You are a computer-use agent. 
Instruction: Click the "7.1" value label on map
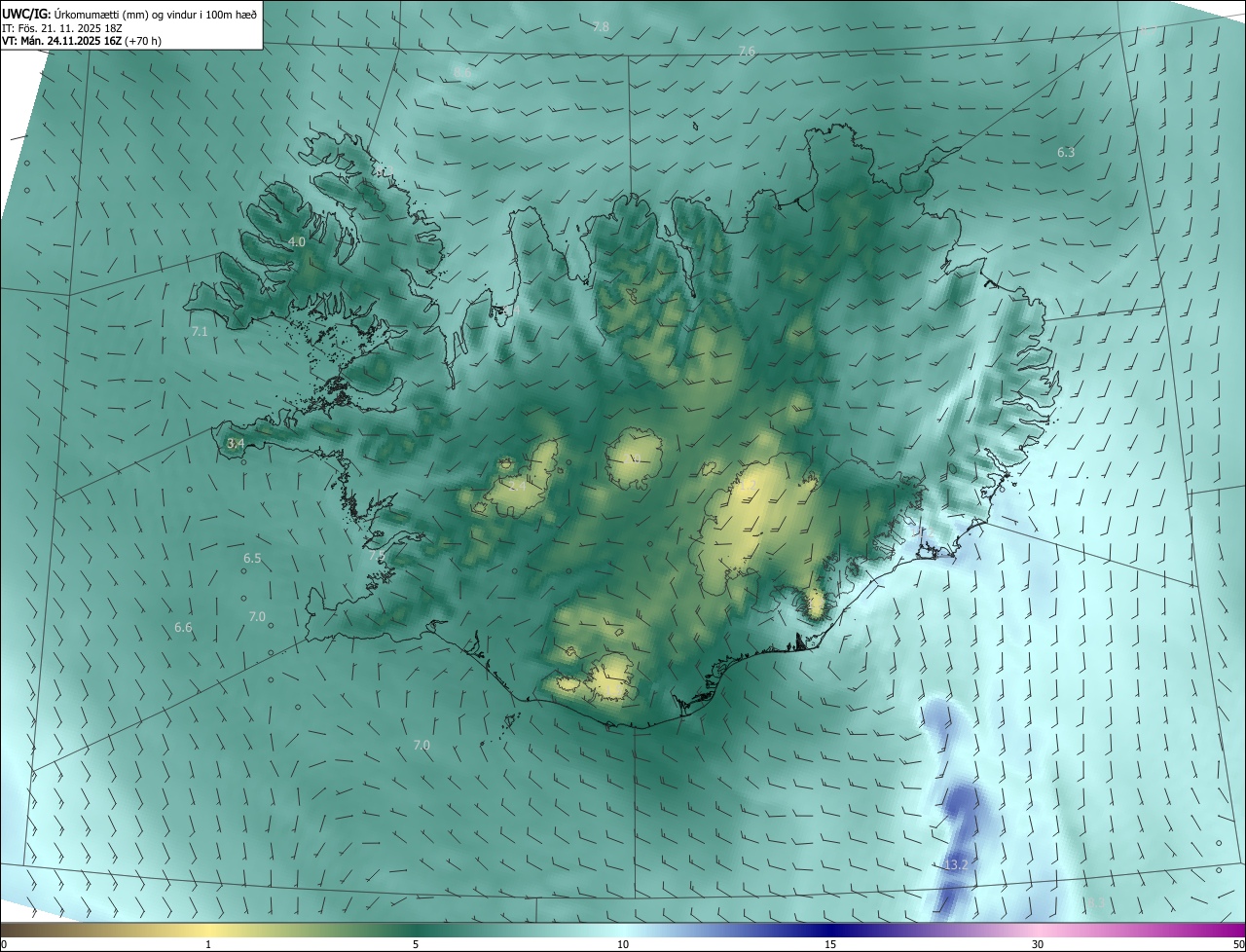pyautogui.click(x=200, y=332)
